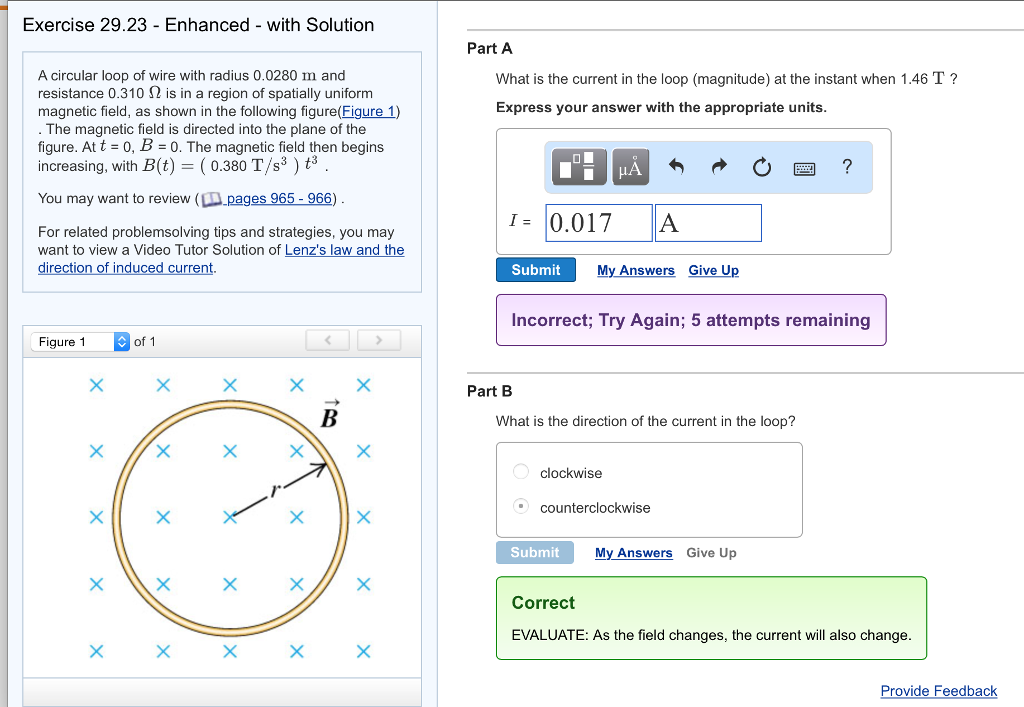Screen dimensions: 1024x707
Task: Click Give Up under Part A
Action: (713, 270)
